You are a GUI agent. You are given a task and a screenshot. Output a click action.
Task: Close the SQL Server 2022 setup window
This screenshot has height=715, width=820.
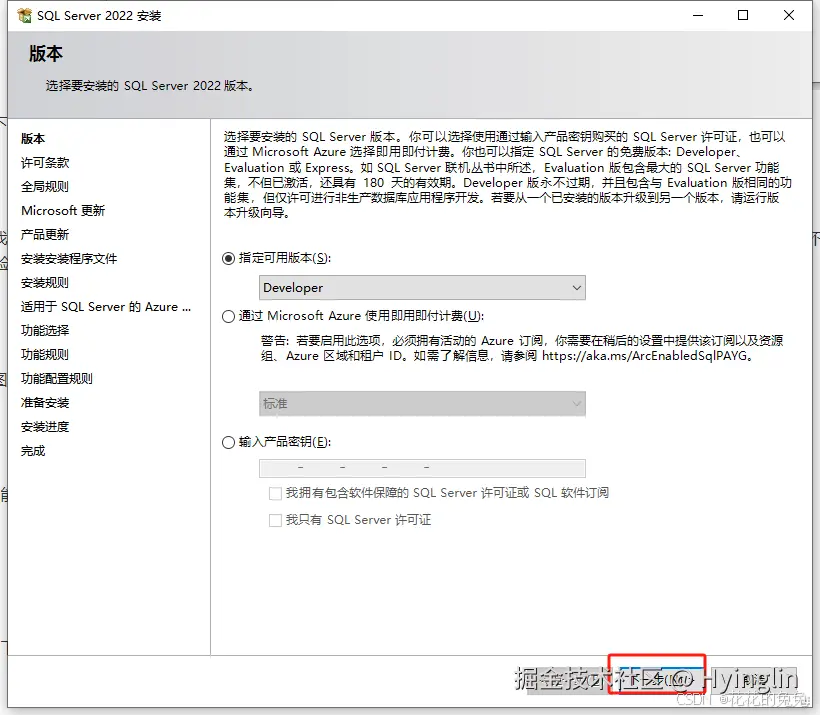pyautogui.click(x=789, y=16)
